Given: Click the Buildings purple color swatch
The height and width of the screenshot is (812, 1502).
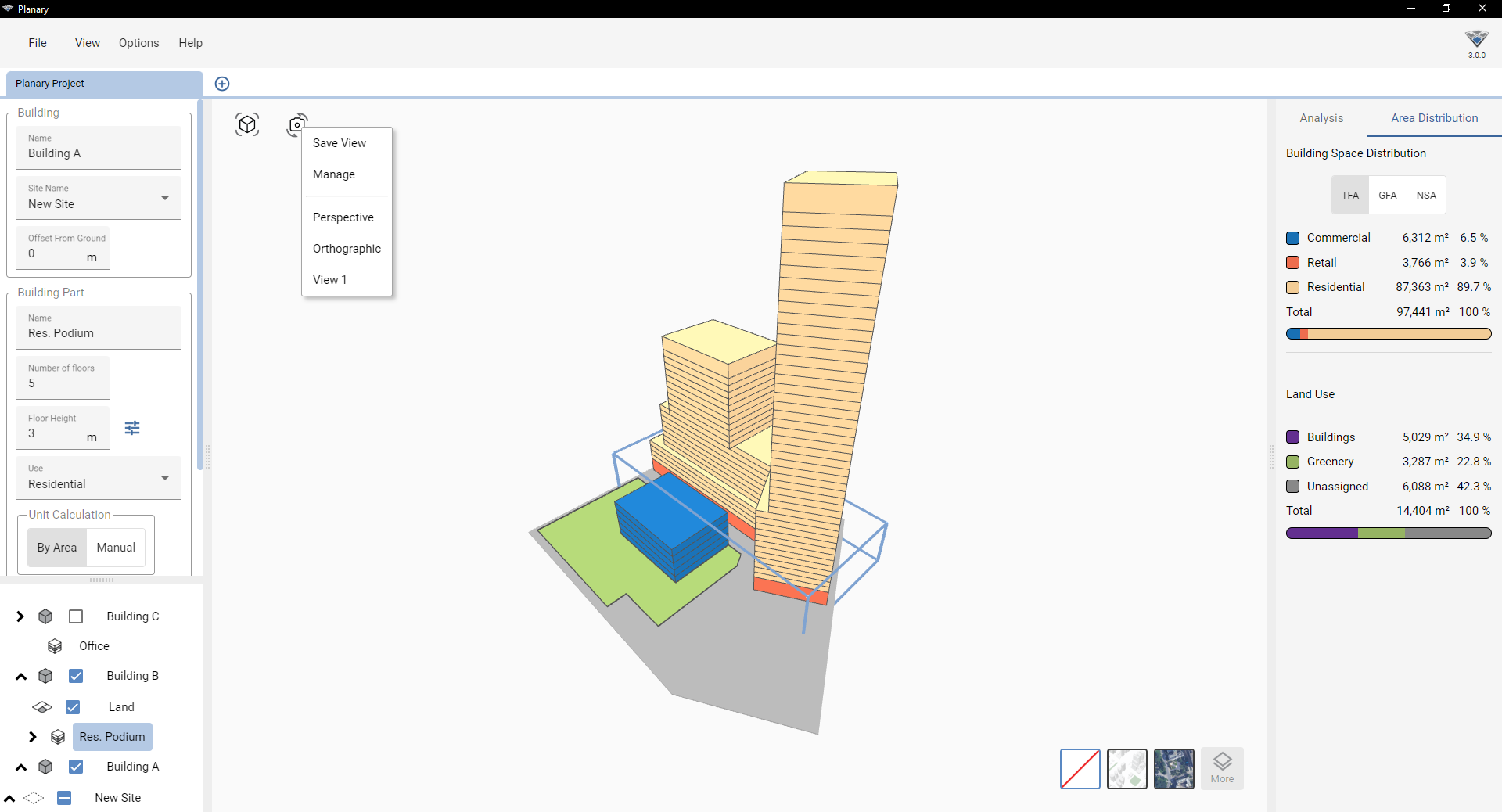Looking at the screenshot, I should click(x=1293, y=437).
